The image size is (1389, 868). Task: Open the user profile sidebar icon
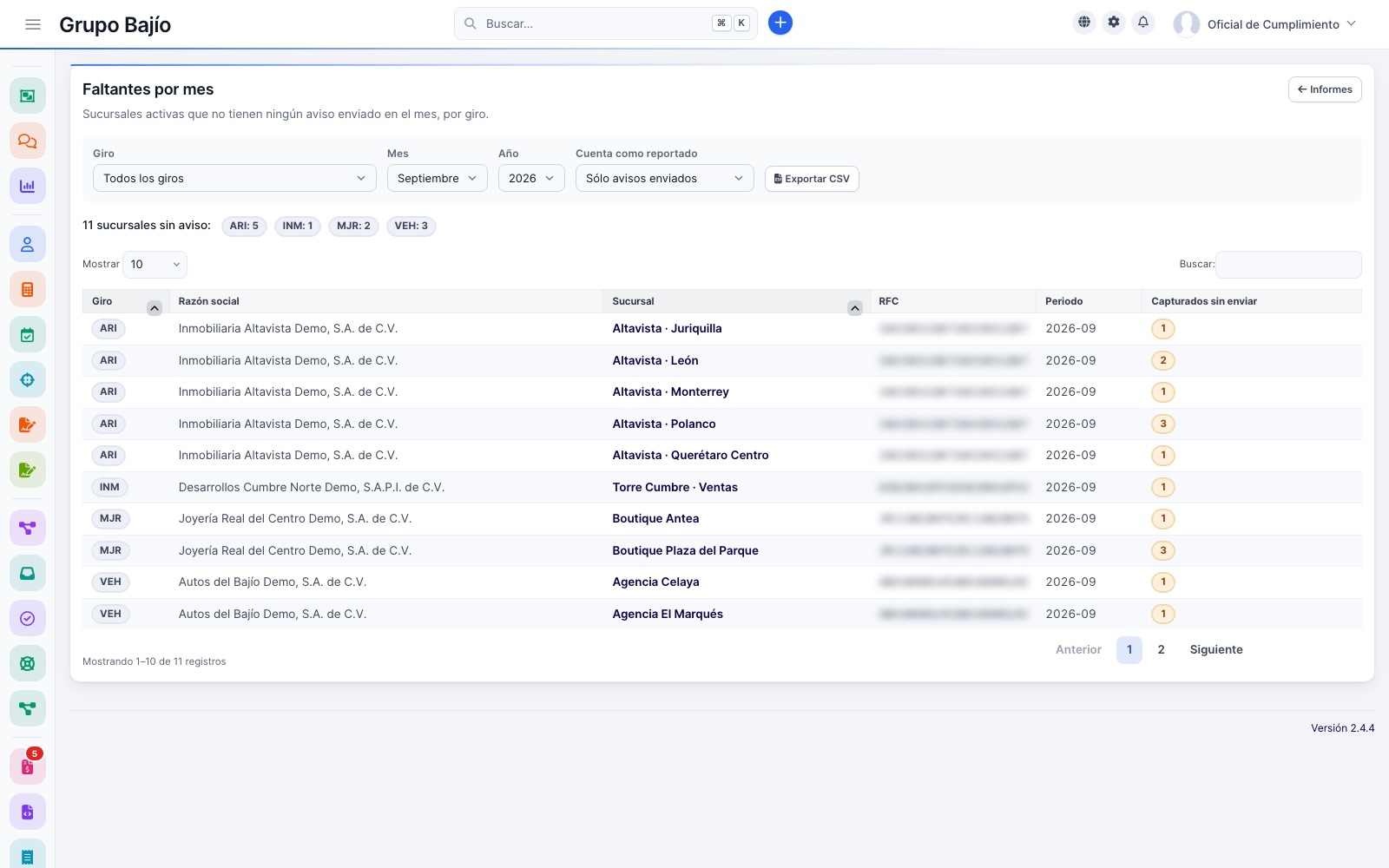click(28, 245)
